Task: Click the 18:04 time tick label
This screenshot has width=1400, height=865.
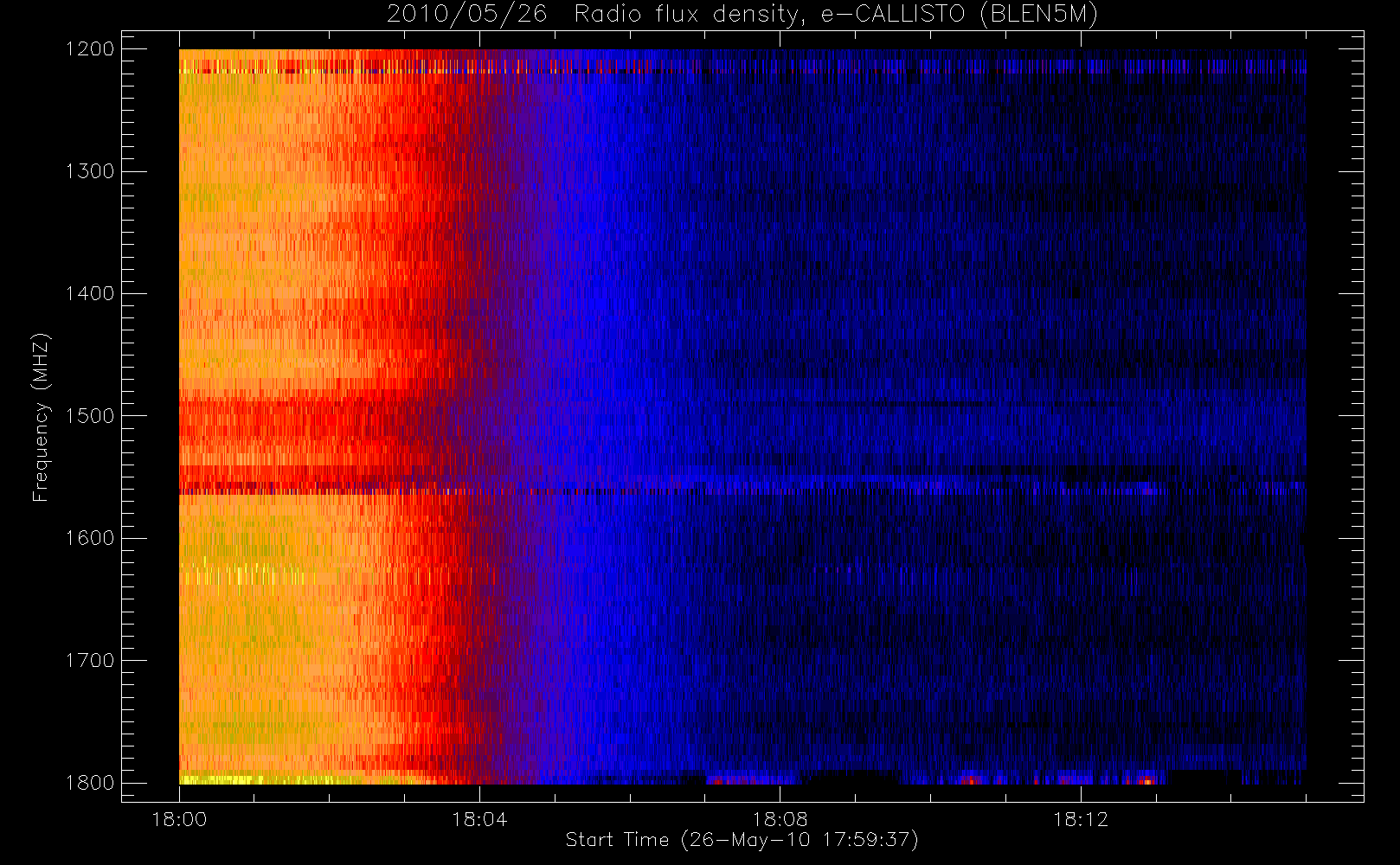Action: tap(479, 819)
